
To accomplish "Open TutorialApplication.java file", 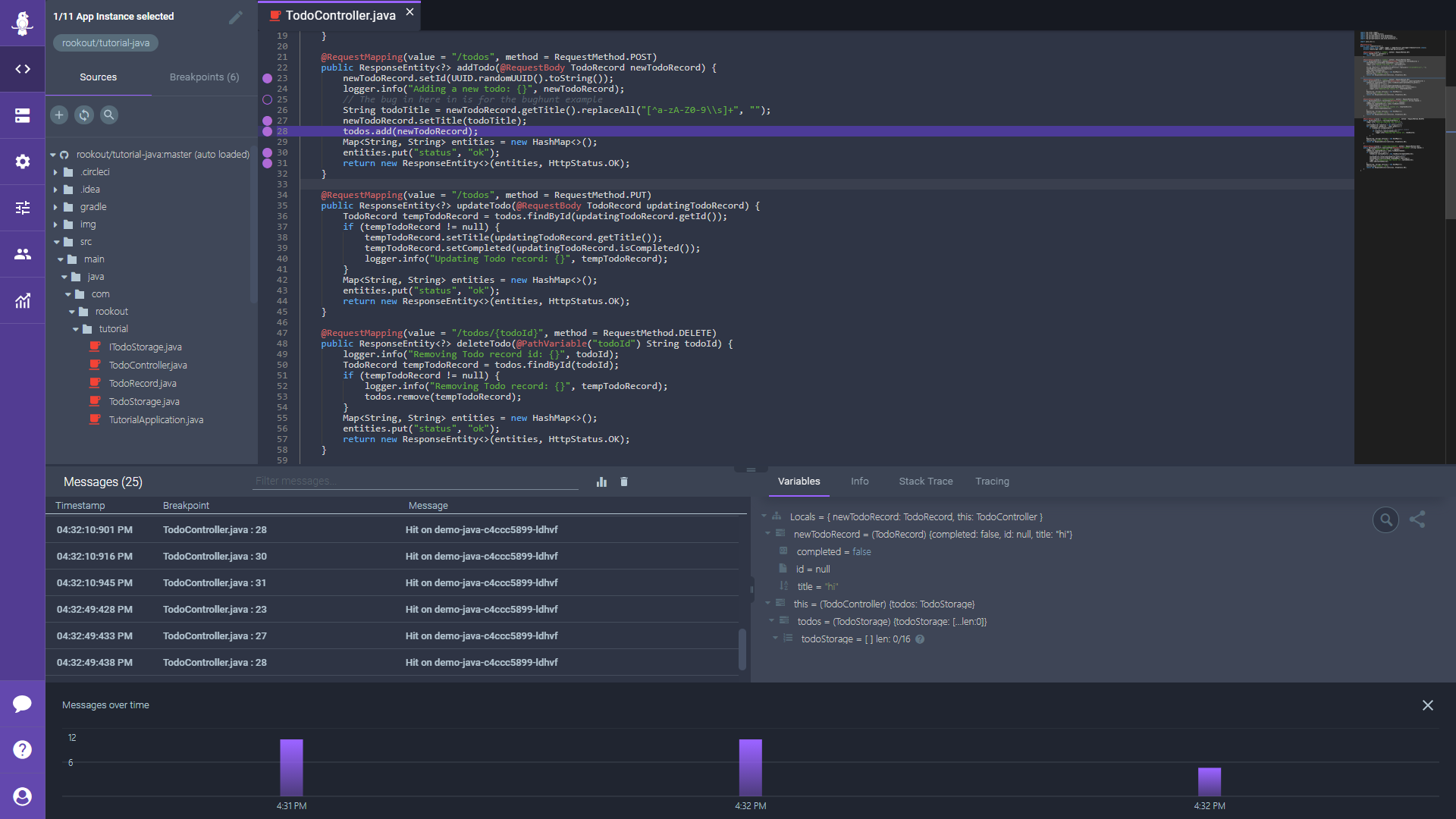I will [155, 420].
